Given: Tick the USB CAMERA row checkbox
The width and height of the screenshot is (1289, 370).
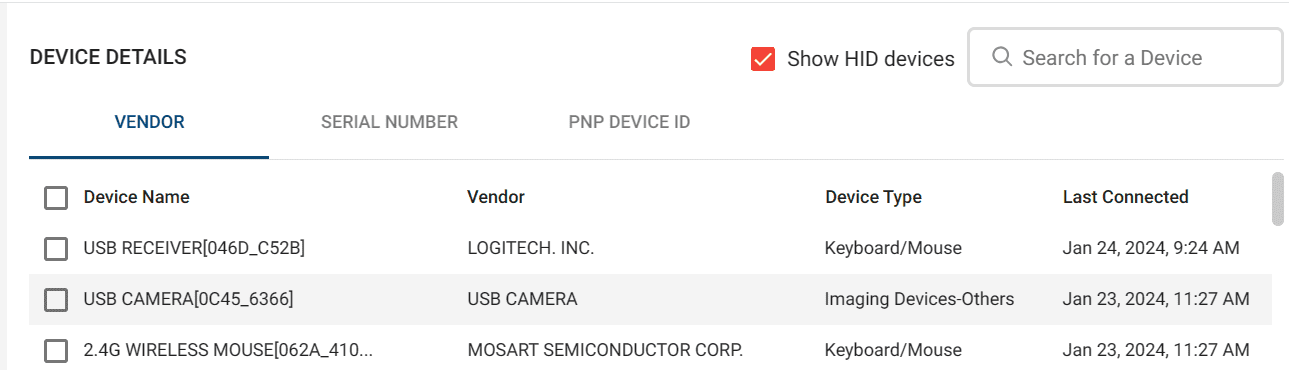Looking at the screenshot, I should point(56,299).
